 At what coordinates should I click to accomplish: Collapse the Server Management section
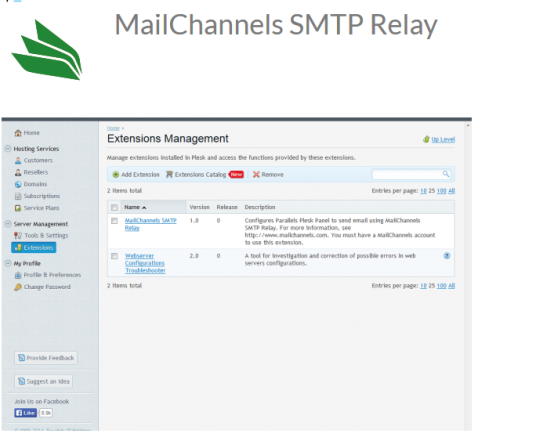coord(8,224)
